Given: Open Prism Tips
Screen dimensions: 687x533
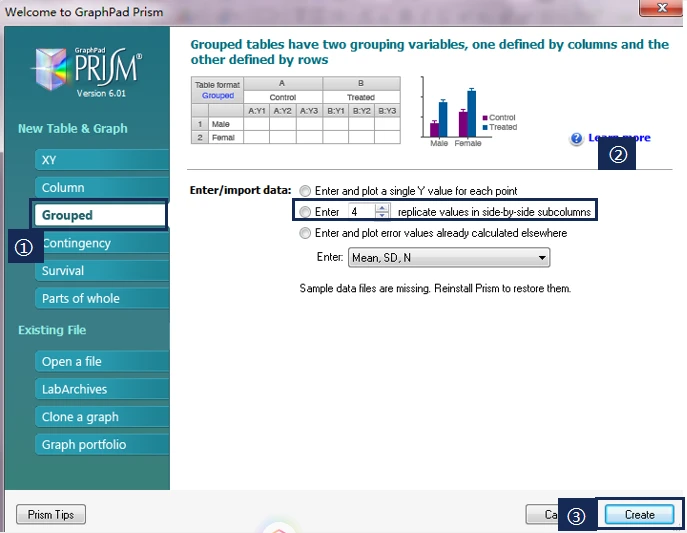Looking at the screenshot, I should (51, 514).
